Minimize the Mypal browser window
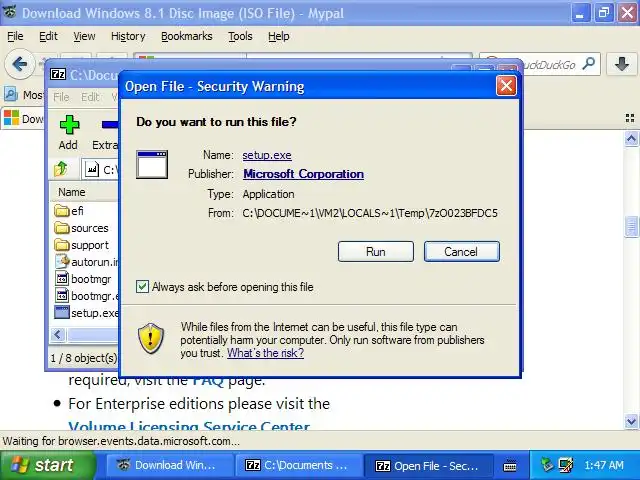 click(x=580, y=13)
